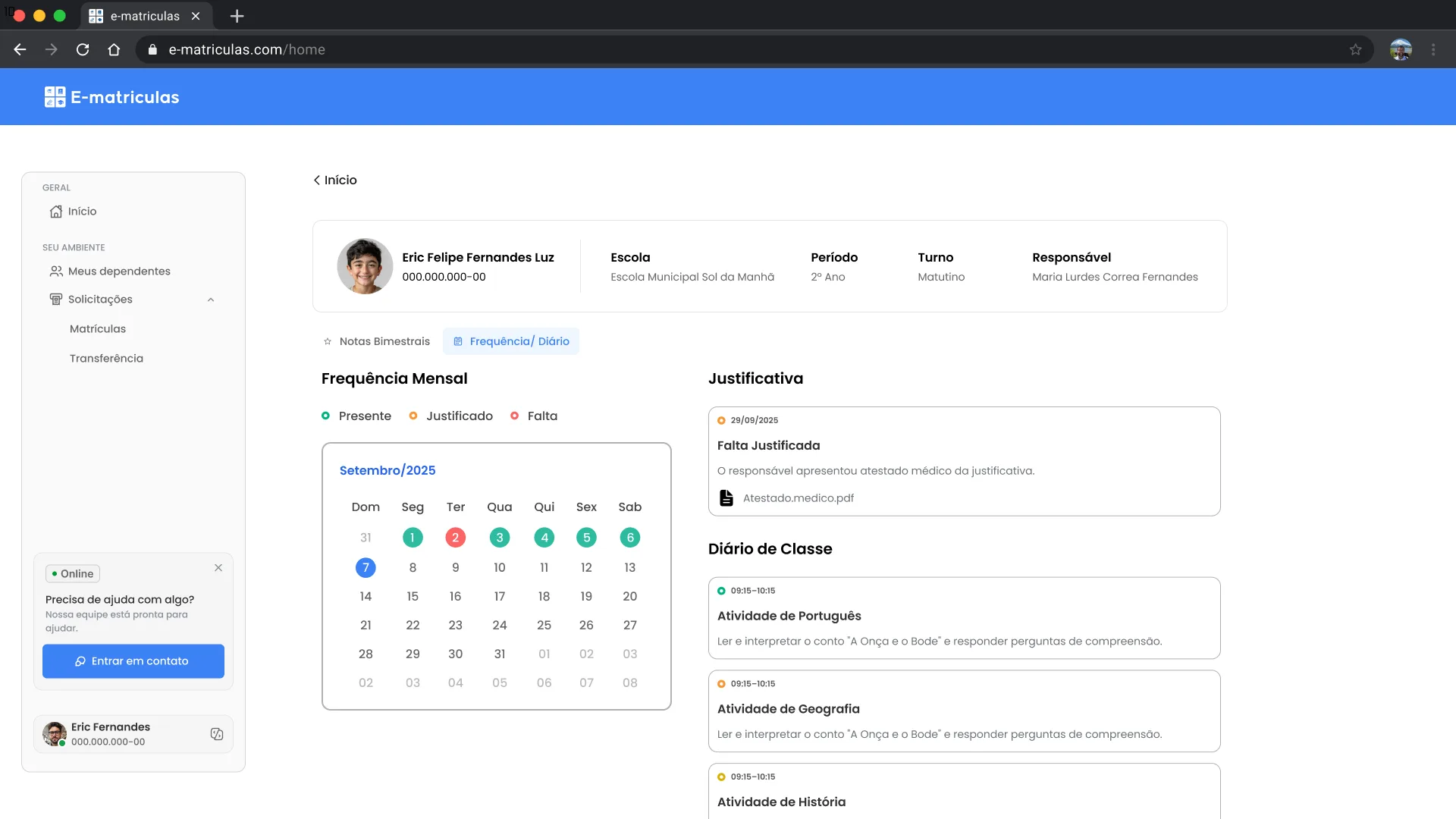The height and width of the screenshot is (819, 1456).
Task: Select calendar day 15
Action: (413, 596)
